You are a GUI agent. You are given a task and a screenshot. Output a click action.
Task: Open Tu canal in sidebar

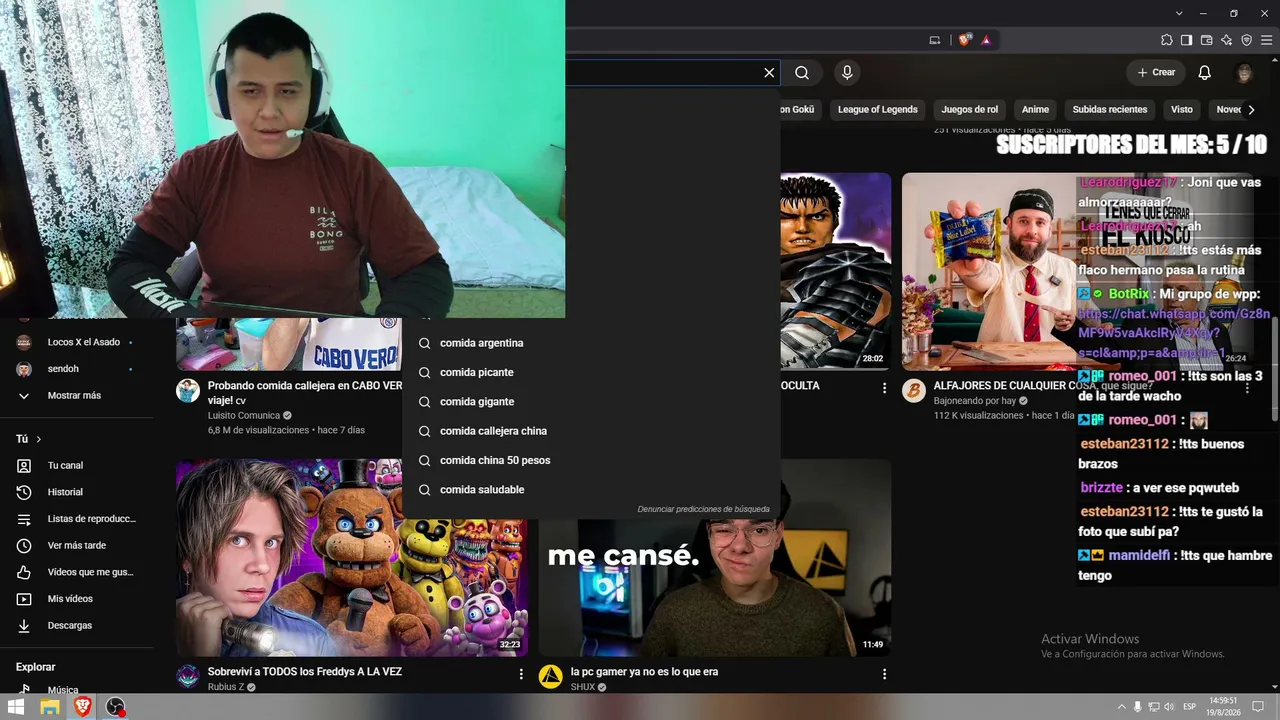point(77,465)
